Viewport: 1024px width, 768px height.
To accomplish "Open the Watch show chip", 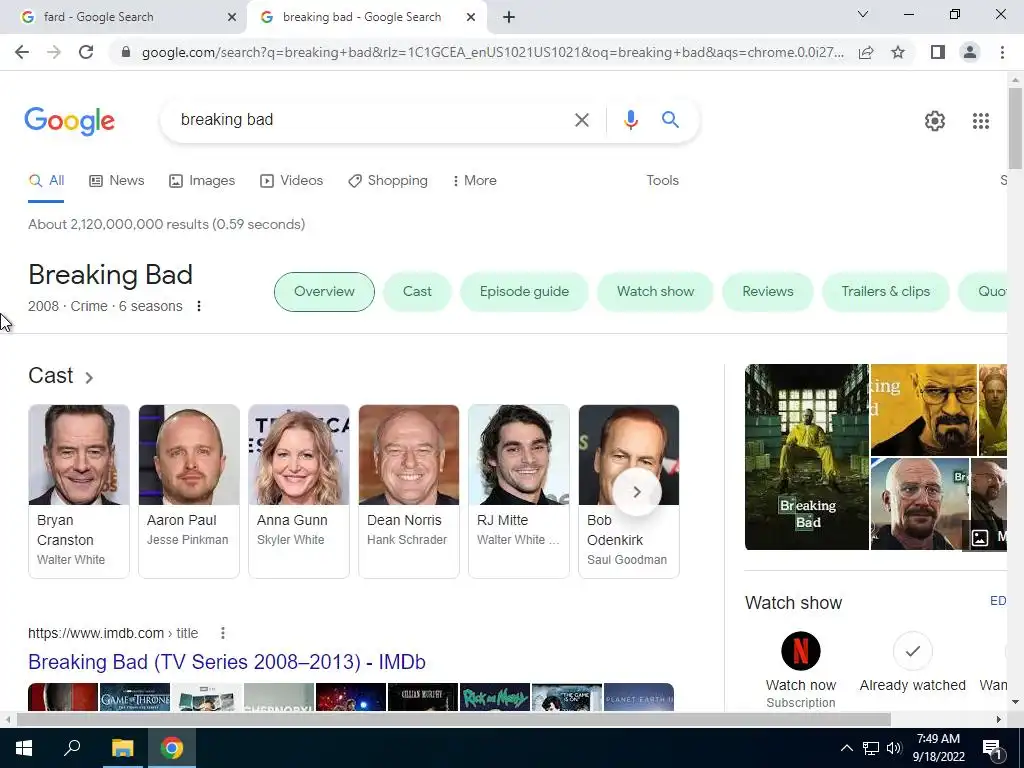I will coord(655,292).
